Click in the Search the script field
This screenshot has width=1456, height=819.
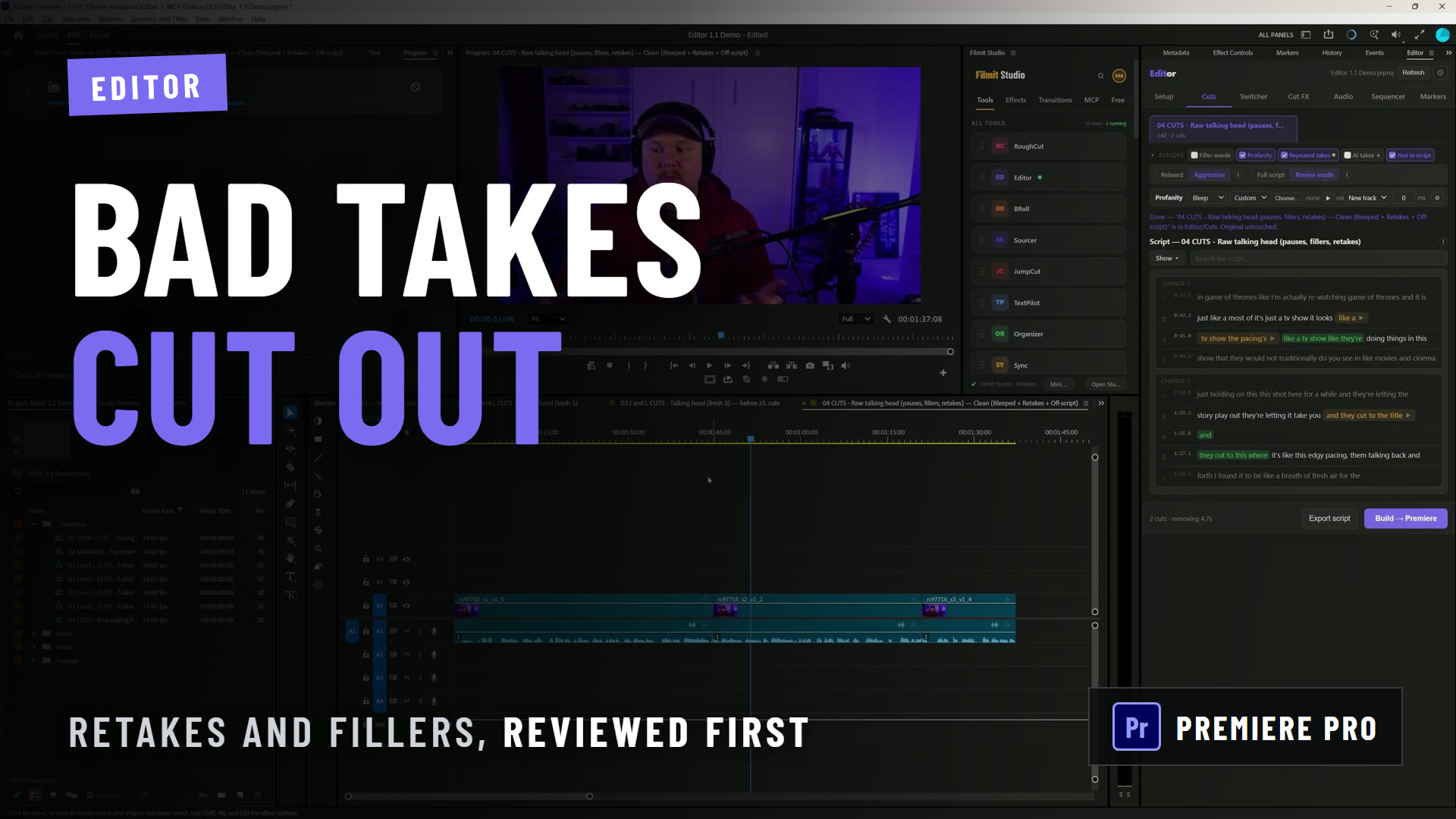coord(1318,259)
